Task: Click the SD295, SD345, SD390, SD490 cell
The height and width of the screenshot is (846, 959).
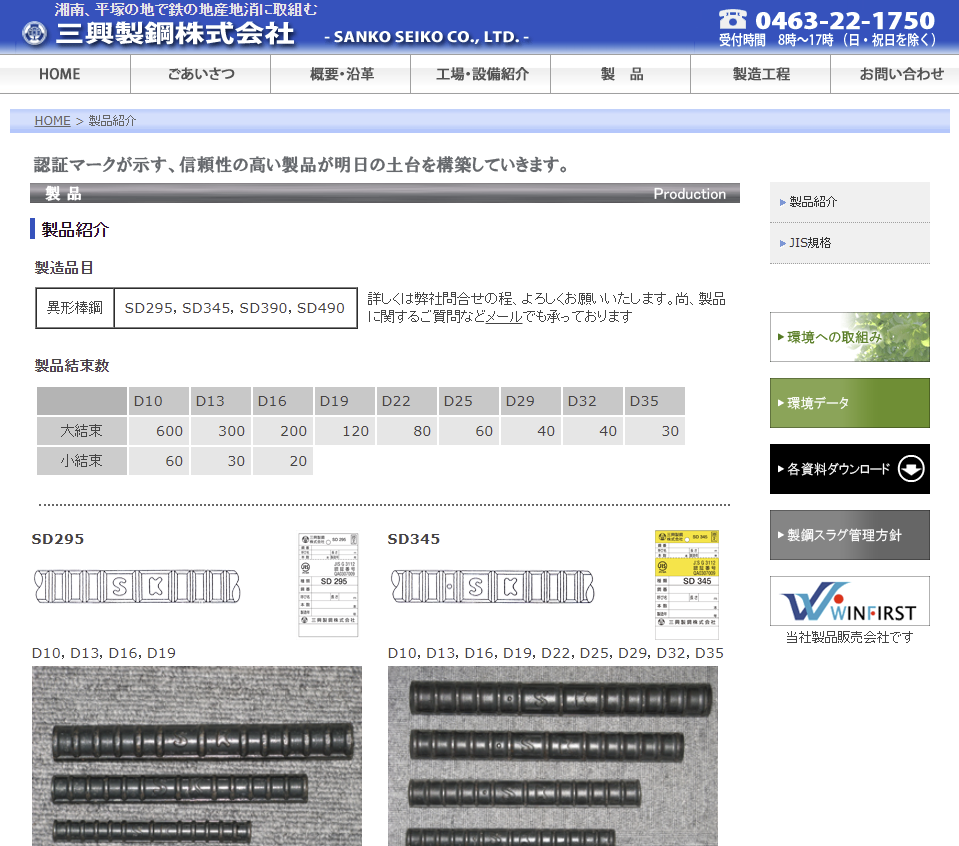Action: pyautogui.click(x=235, y=308)
